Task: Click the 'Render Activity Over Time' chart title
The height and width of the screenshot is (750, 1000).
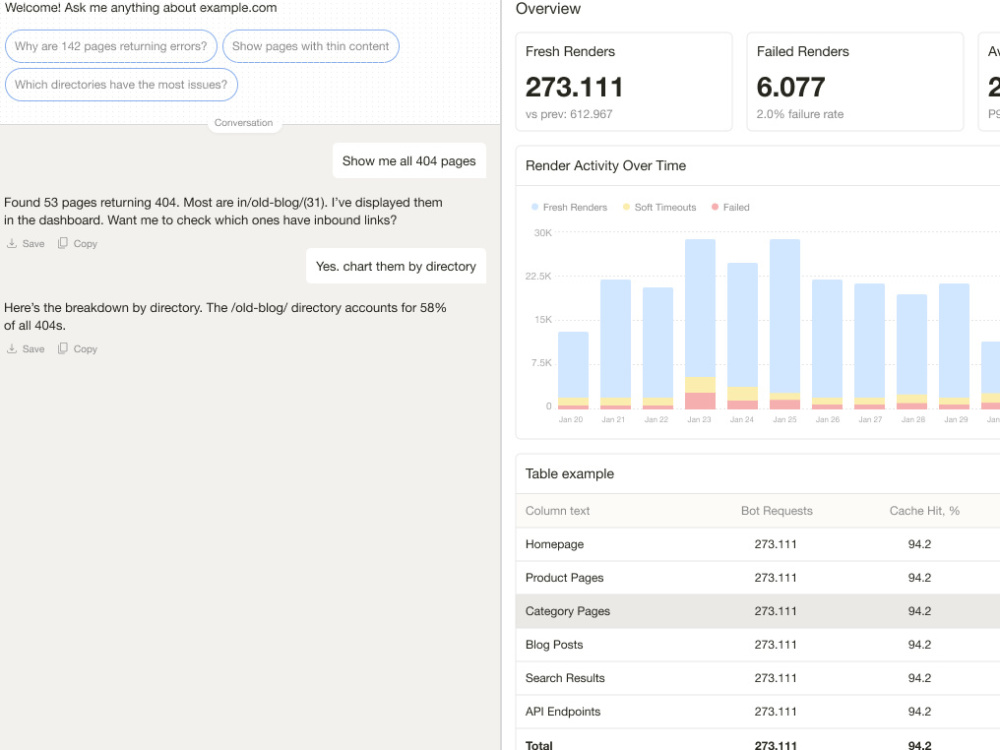Action: pyautogui.click(x=605, y=166)
